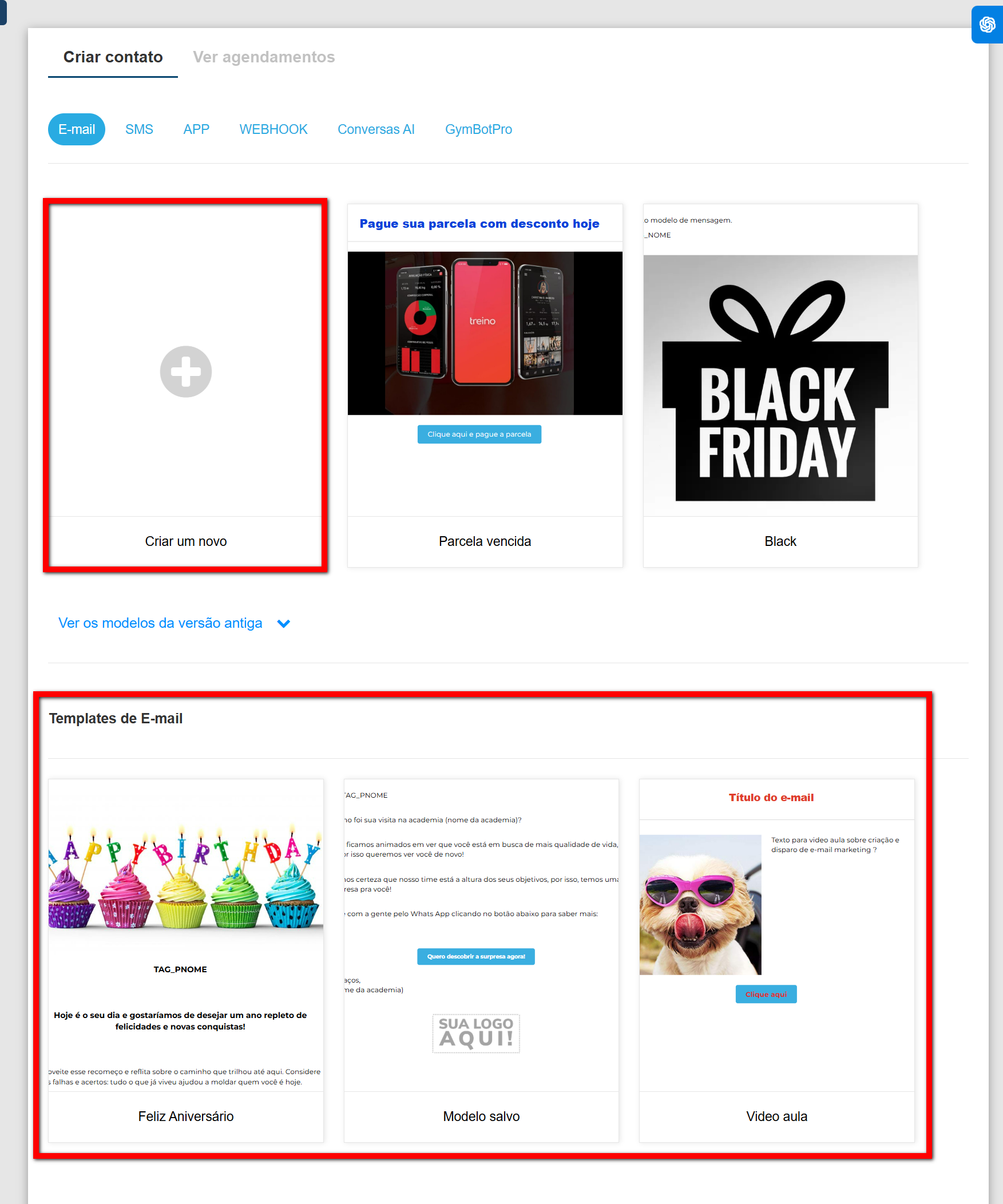Click 'Clique aqui e pague a parcela' button
The width and height of the screenshot is (1003, 1204).
pos(479,434)
